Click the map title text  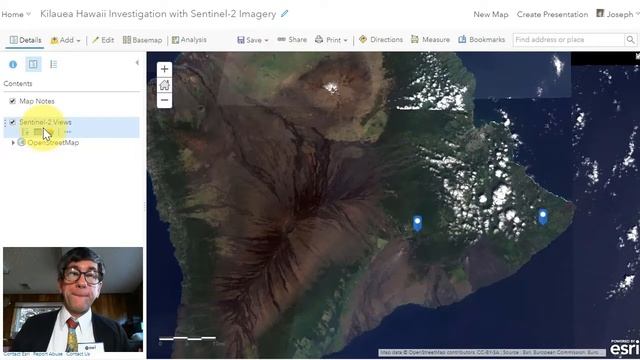158,14
